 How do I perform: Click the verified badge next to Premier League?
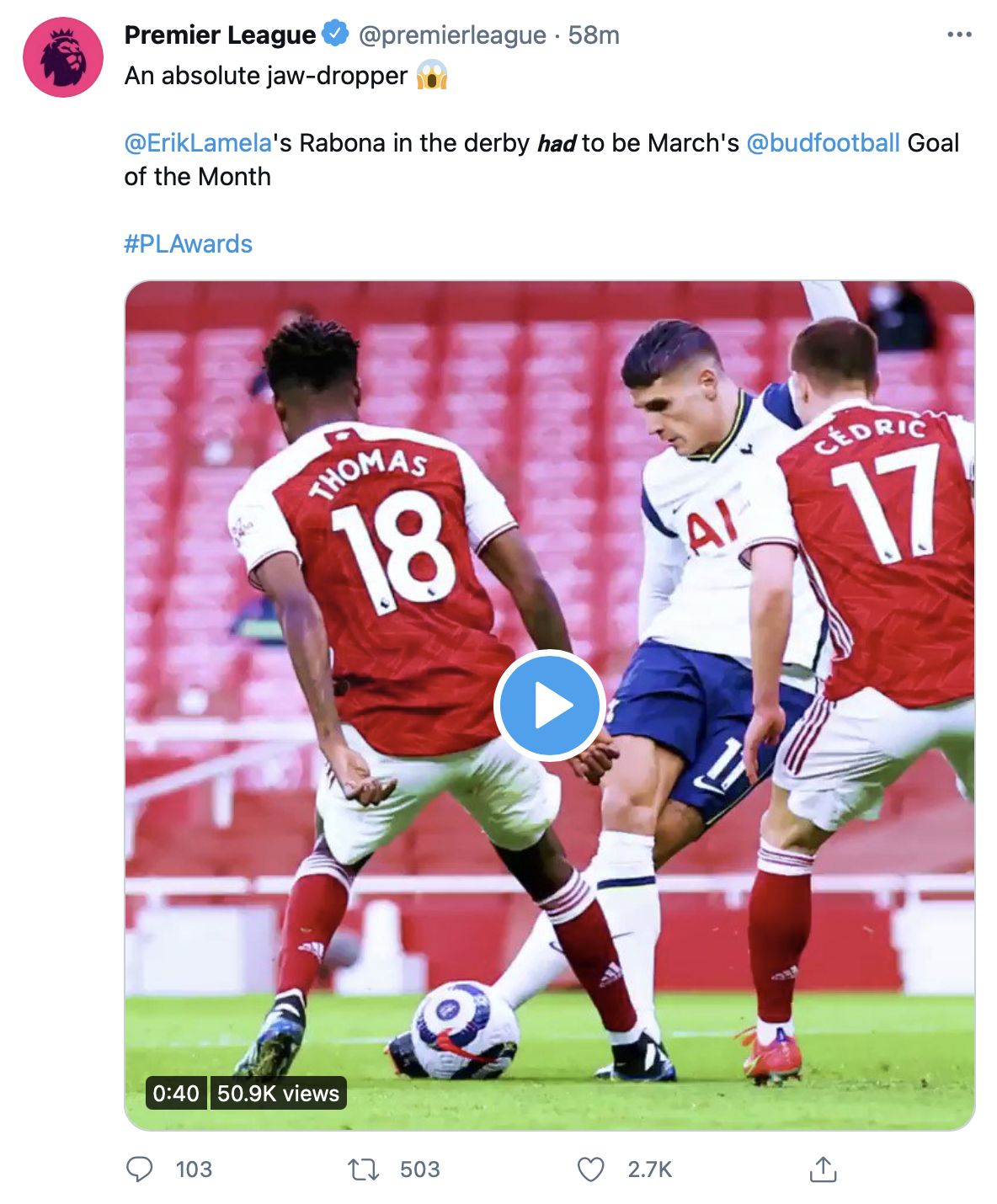(333, 35)
